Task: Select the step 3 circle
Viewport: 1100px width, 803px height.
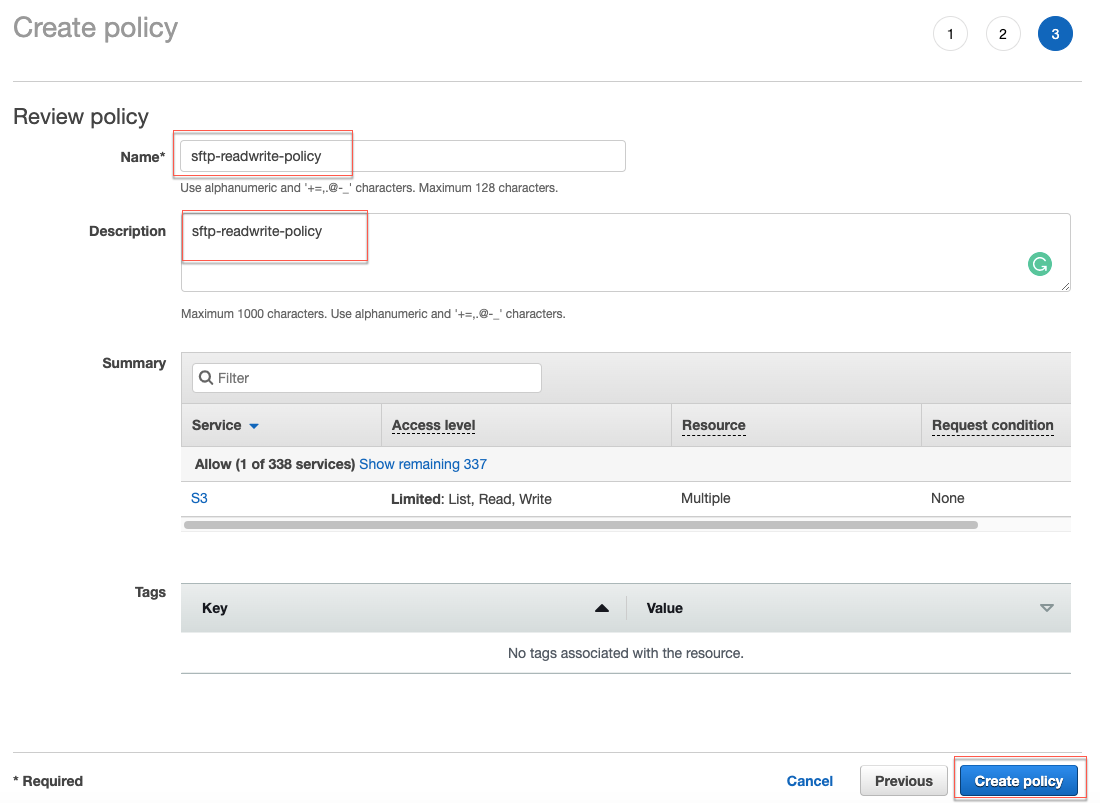Action: 1054,34
